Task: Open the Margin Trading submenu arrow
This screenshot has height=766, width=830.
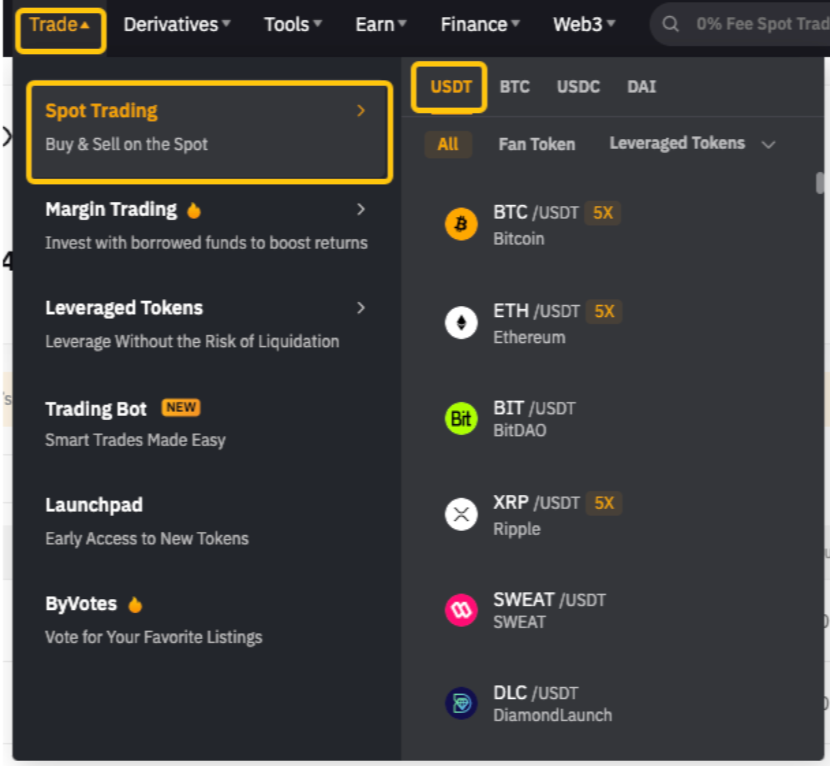Action: [361, 209]
